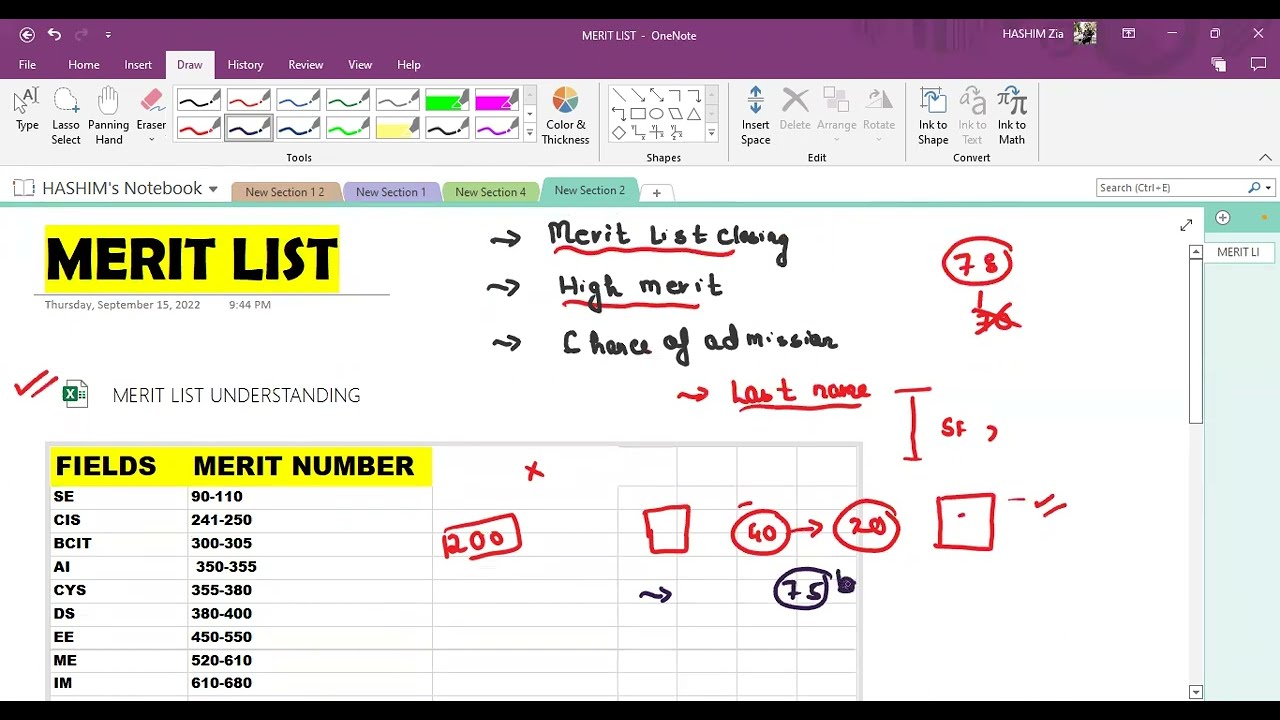Viewport: 1280px width, 720px height.
Task: Switch to the Insert tab
Action: pyautogui.click(x=138, y=65)
